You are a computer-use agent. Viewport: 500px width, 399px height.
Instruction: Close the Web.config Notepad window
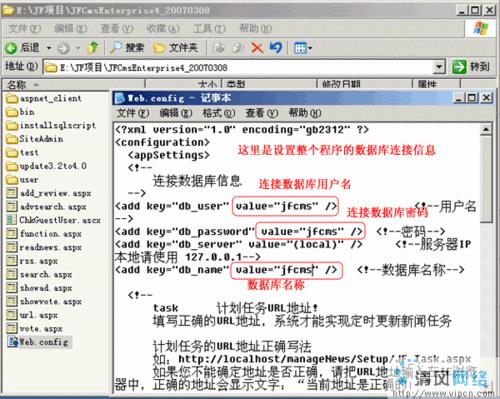(486, 98)
